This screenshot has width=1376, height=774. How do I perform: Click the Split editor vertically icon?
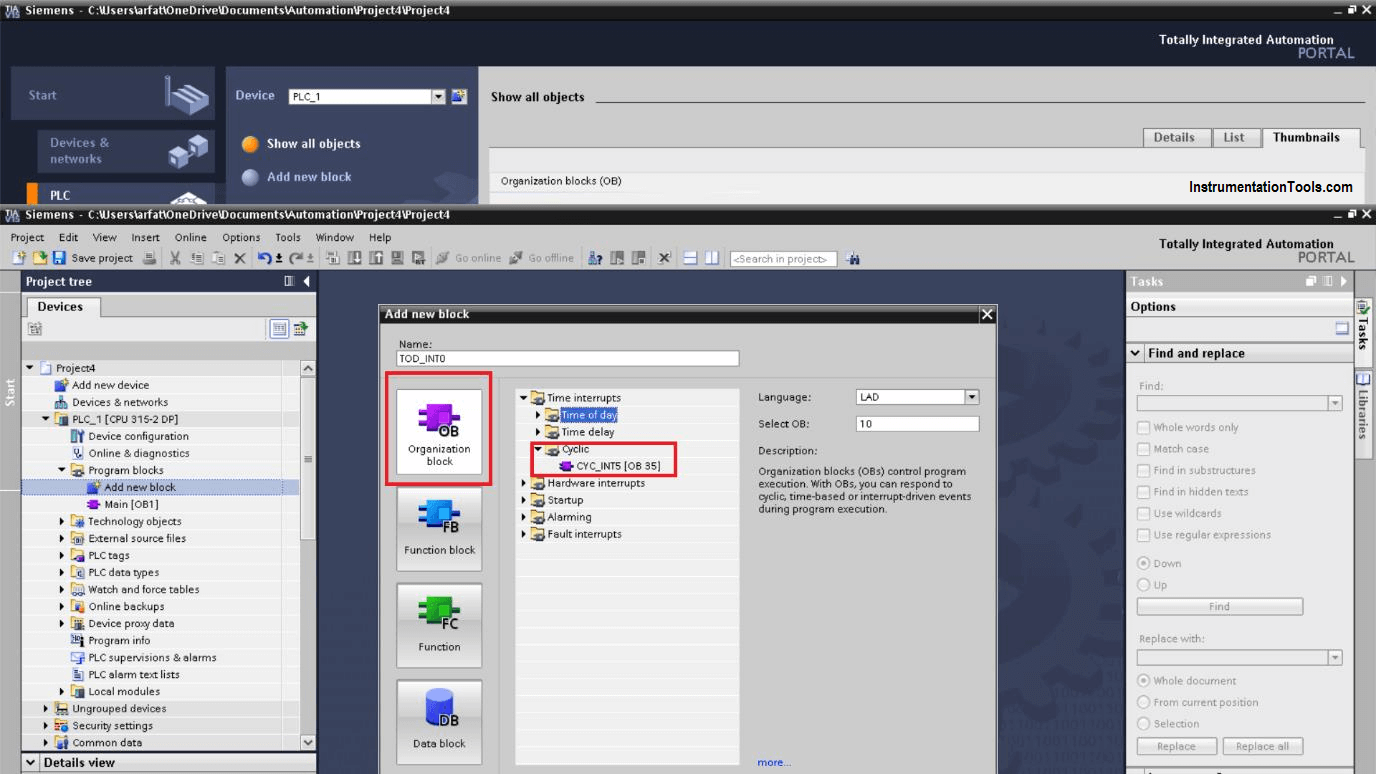click(x=712, y=258)
